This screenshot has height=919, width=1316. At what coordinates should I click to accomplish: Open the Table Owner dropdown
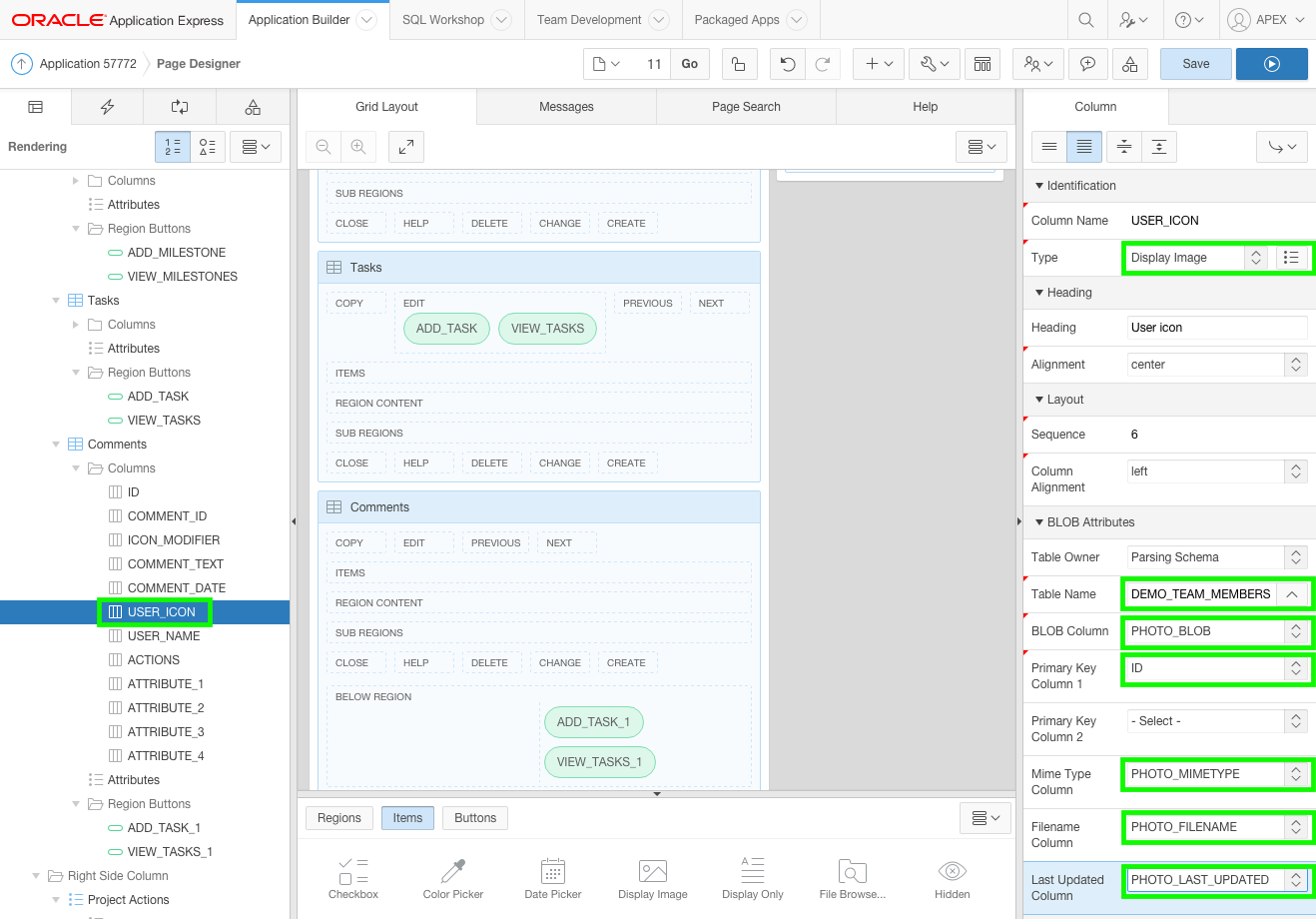pos(1217,557)
